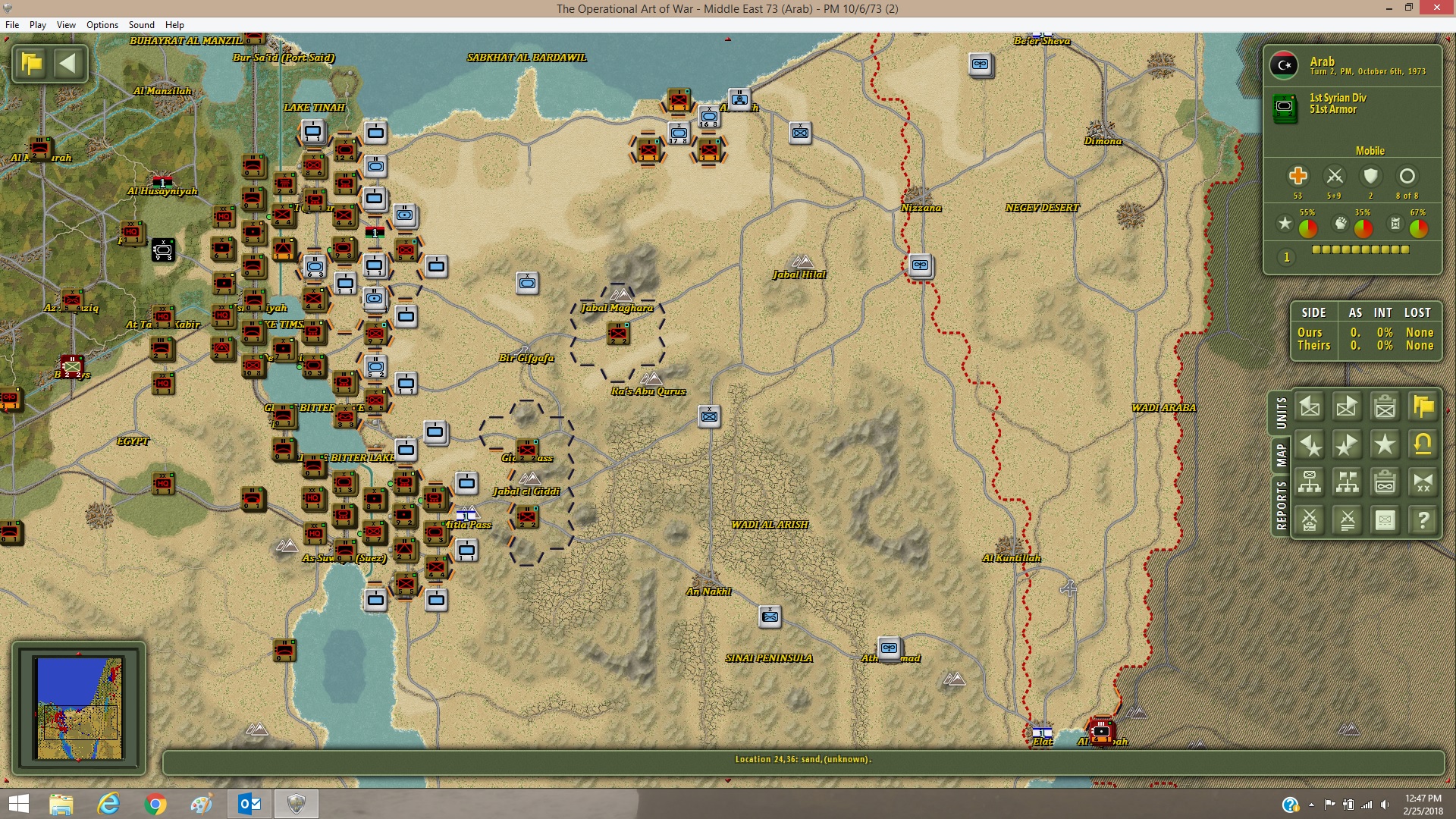Open the View menu
This screenshot has width=1456, height=819.
[x=66, y=25]
